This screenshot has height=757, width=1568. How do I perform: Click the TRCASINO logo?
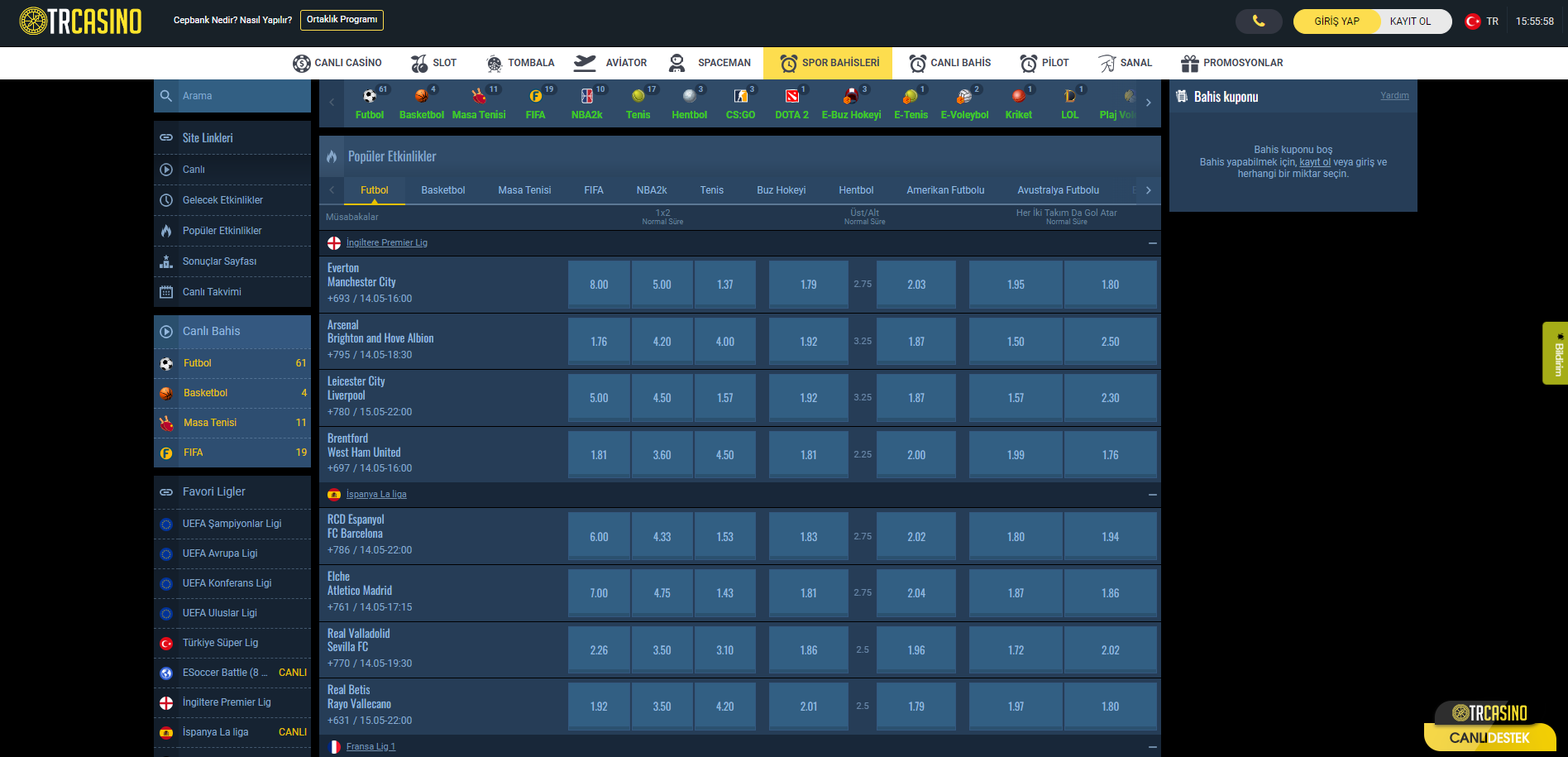coord(80,21)
